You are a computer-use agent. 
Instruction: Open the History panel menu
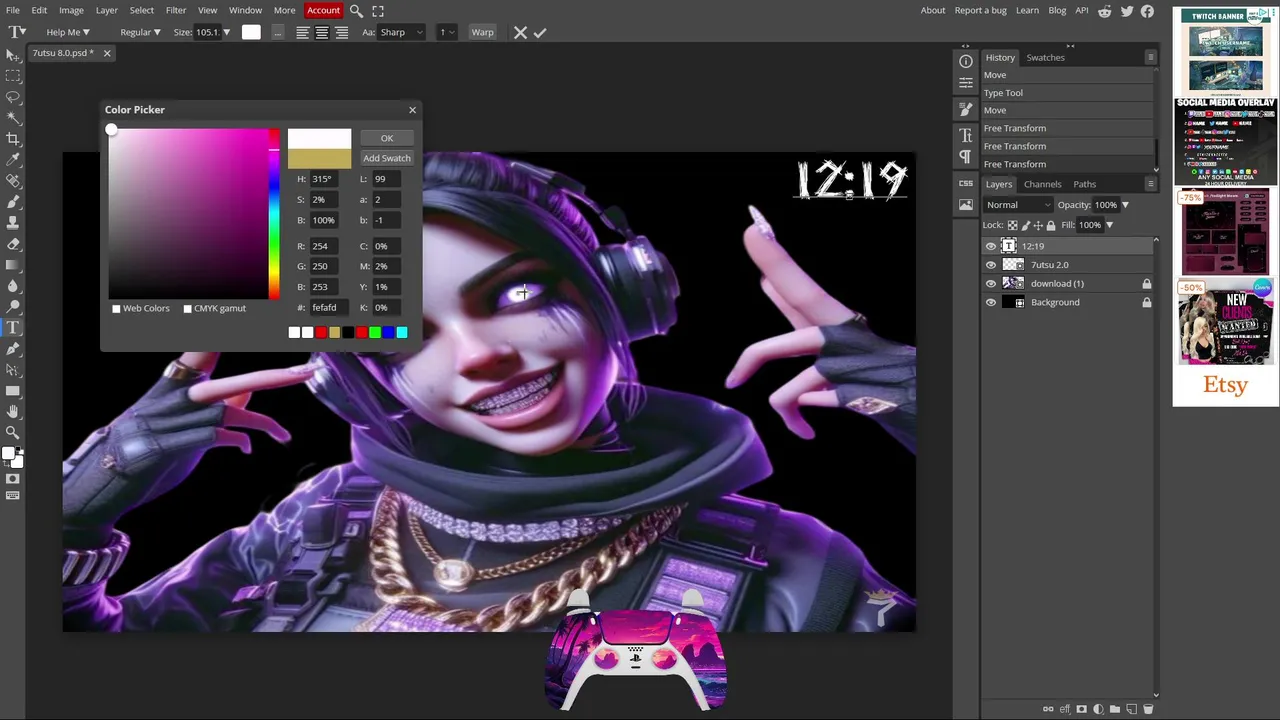(x=1151, y=57)
